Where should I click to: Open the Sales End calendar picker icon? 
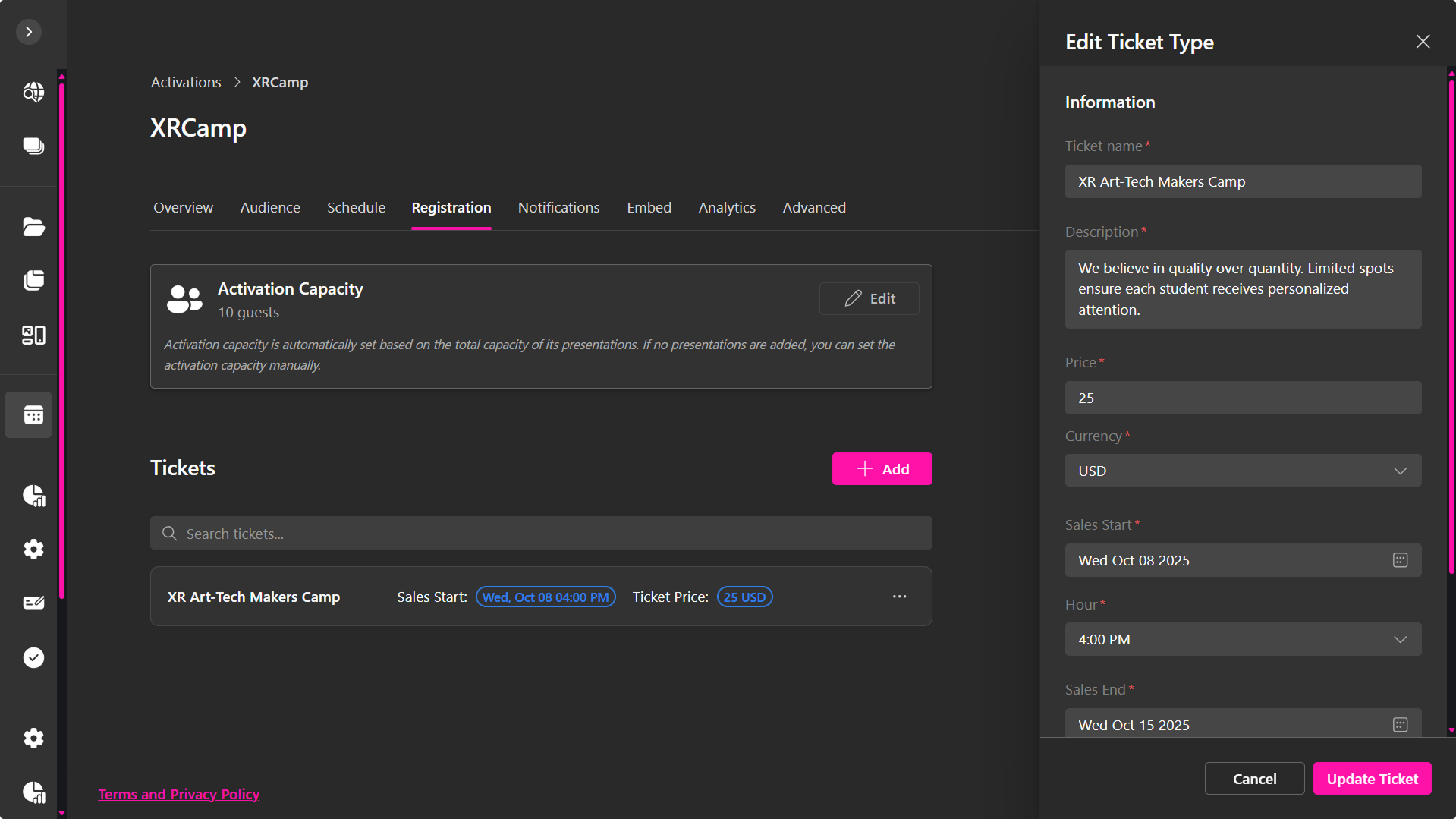tap(1400, 725)
